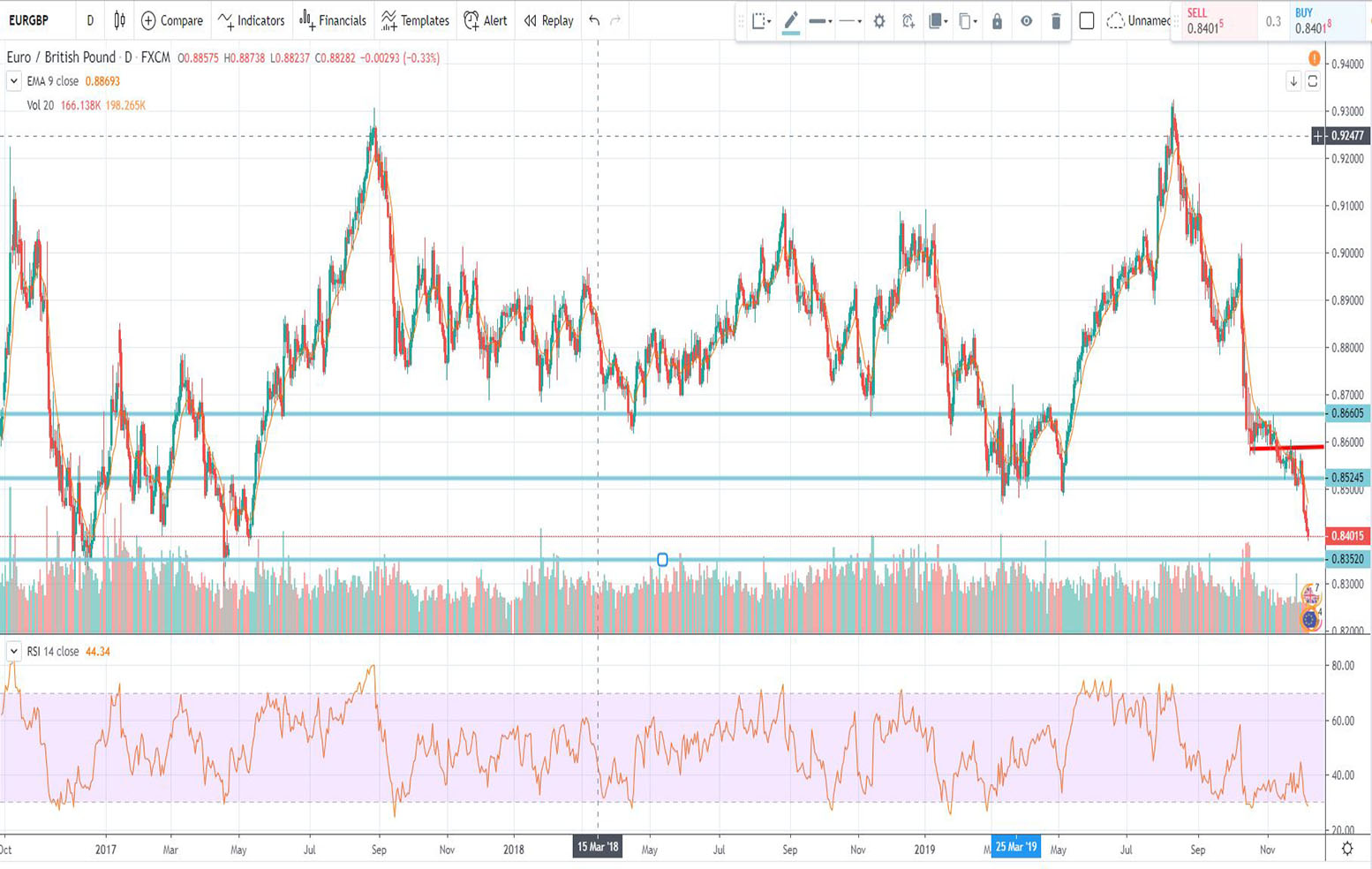Click the undo arrow in top toolbar
The image size is (1372, 869).
594,20
